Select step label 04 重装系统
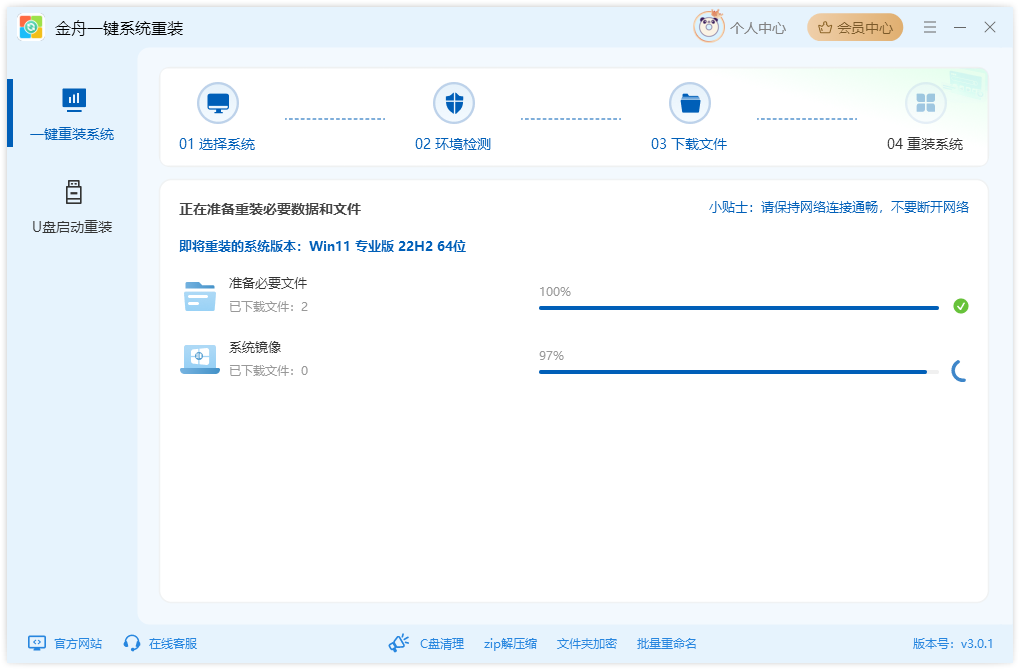 point(925,144)
